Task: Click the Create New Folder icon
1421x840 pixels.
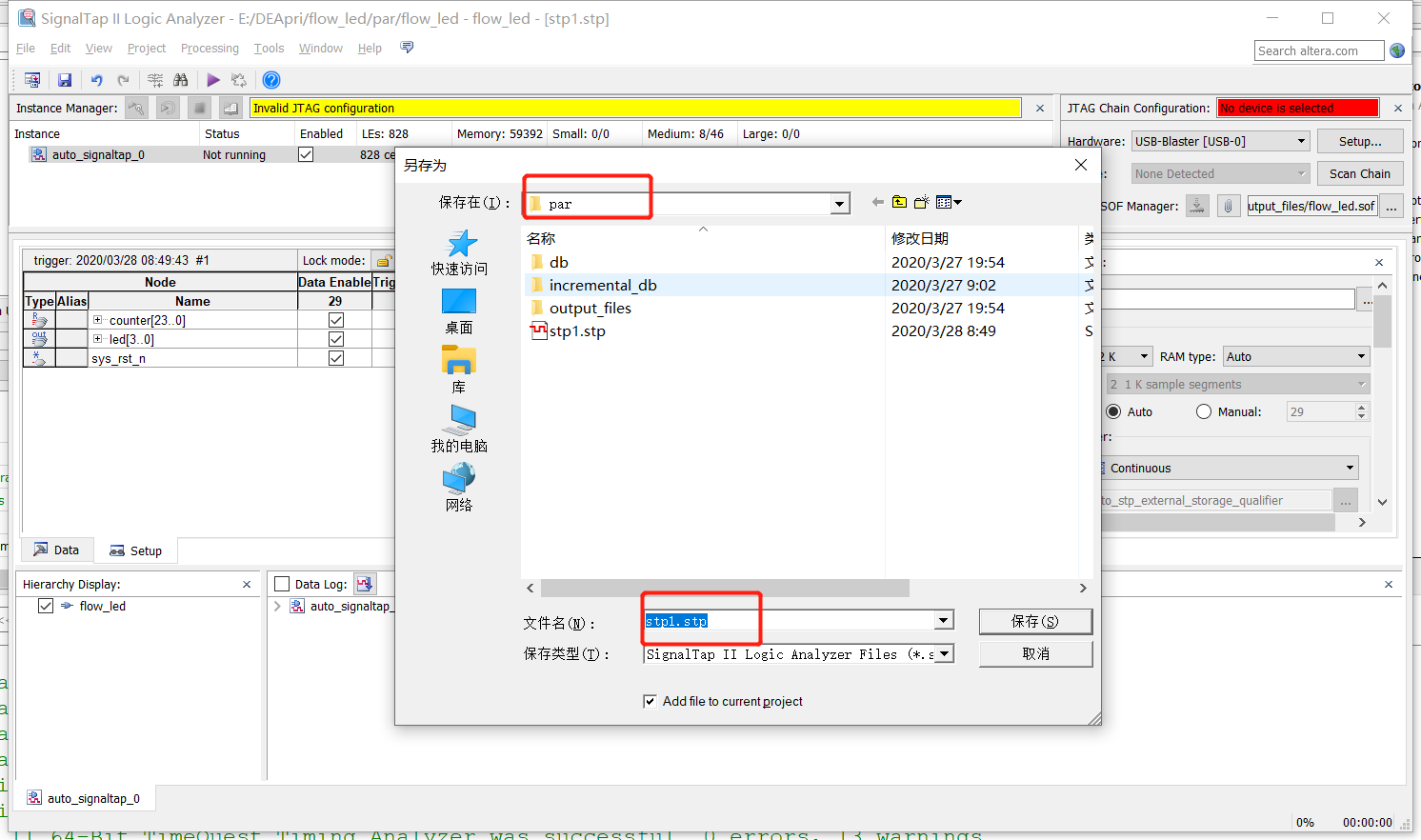Action: [920, 203]
